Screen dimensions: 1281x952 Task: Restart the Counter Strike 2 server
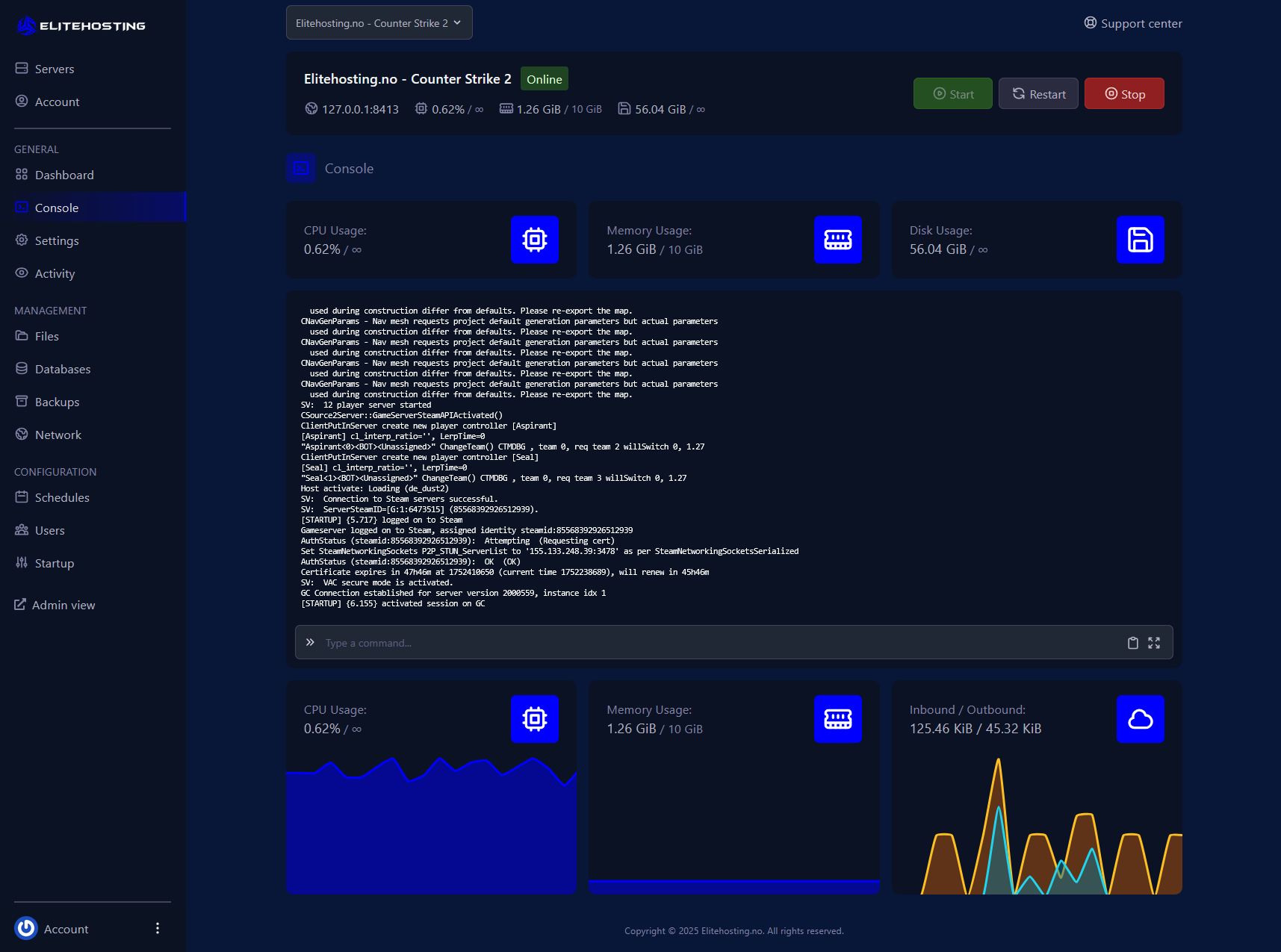point(1037,93)
